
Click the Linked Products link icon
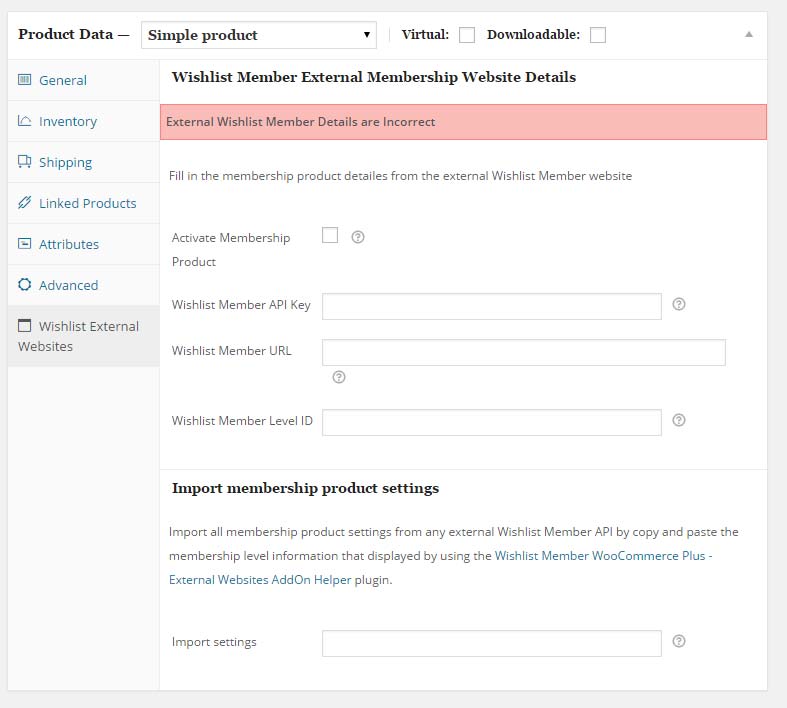click(25, 203)
